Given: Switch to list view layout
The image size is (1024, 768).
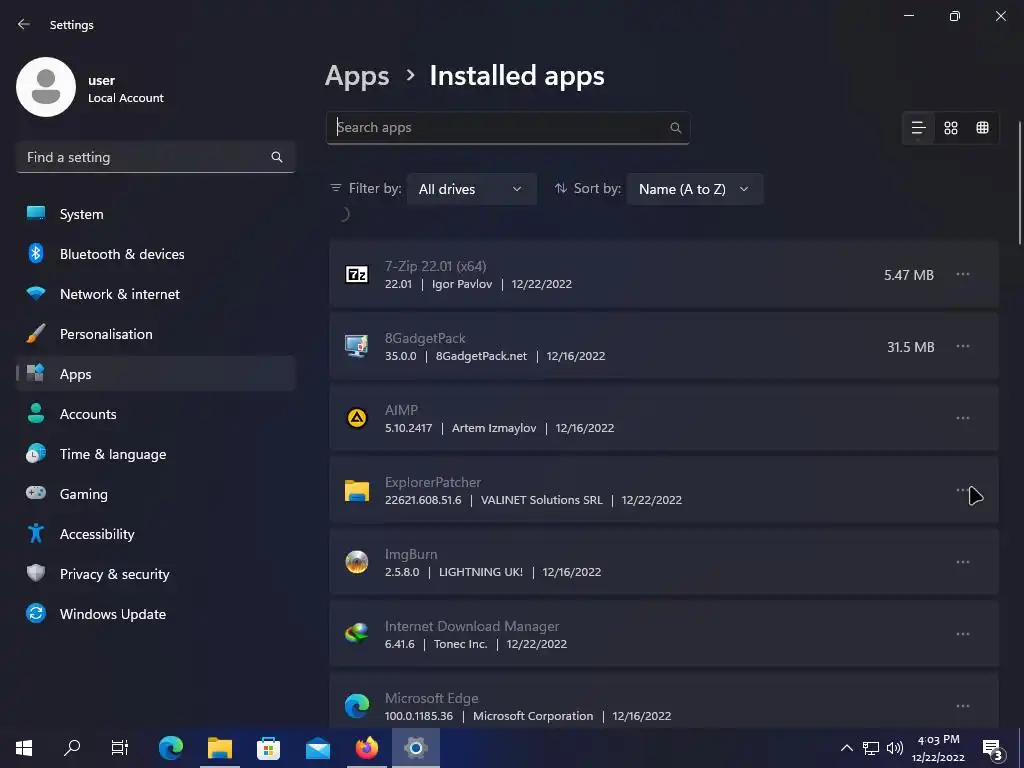Looking at the screenshot, I should [x=918, y=128].
